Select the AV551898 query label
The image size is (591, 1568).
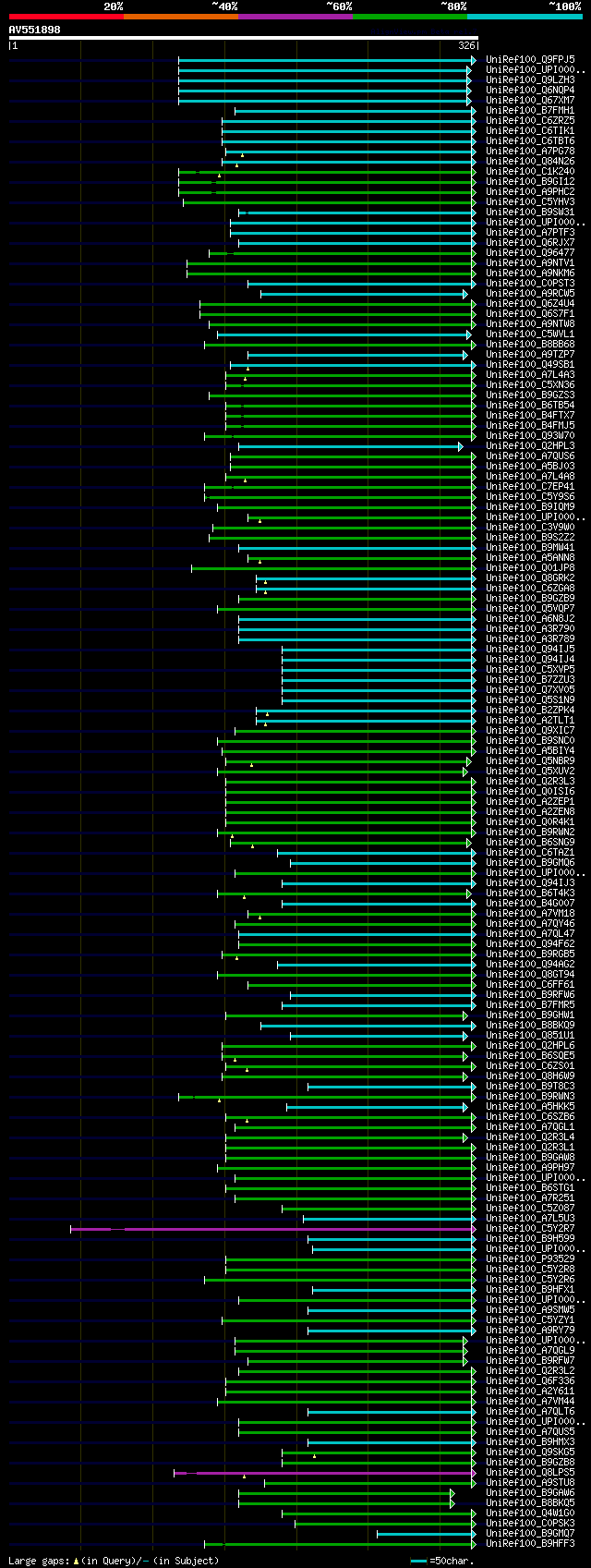tap(35, 30)
